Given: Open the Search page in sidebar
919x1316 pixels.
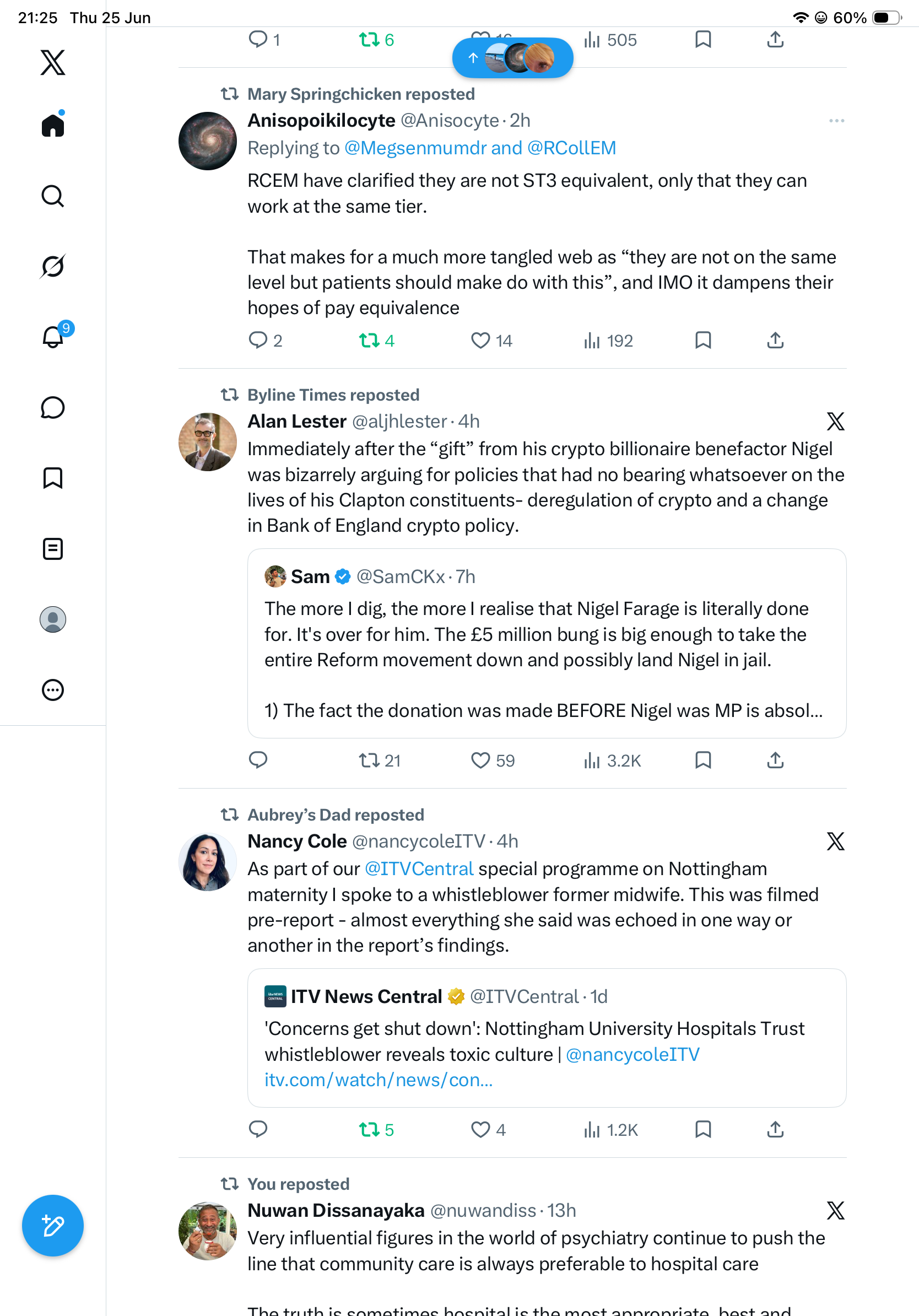Looking at the screenshot, I should (53, 196).
